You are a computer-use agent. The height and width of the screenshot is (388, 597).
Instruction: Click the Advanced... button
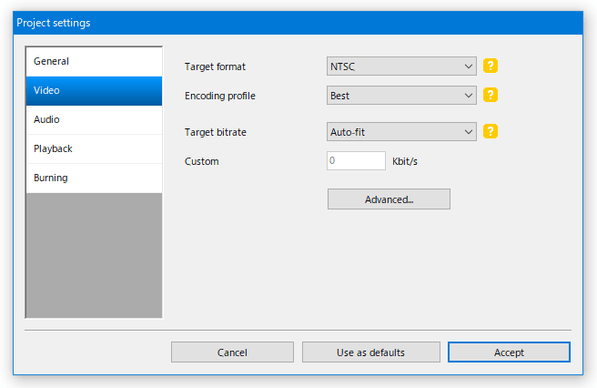[389, 199]
